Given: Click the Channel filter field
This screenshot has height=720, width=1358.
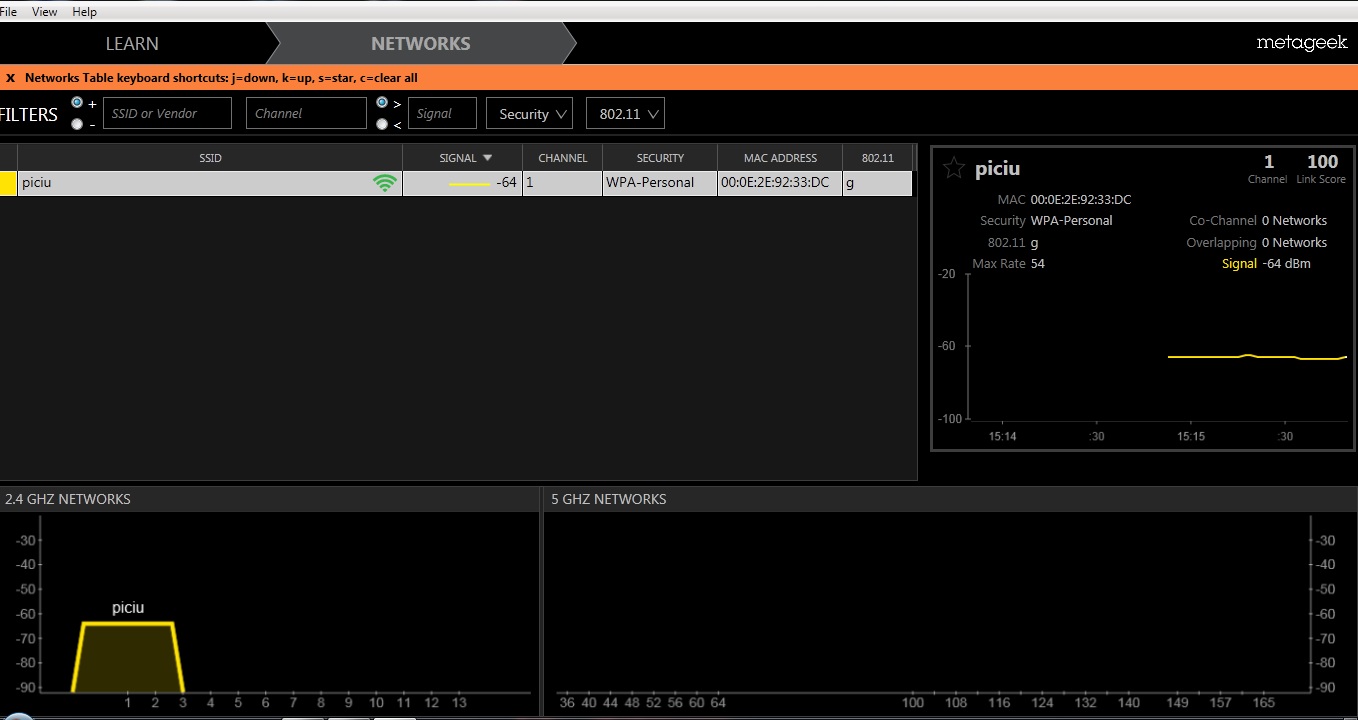Looking at the screenshot, I should click(306, 113).
